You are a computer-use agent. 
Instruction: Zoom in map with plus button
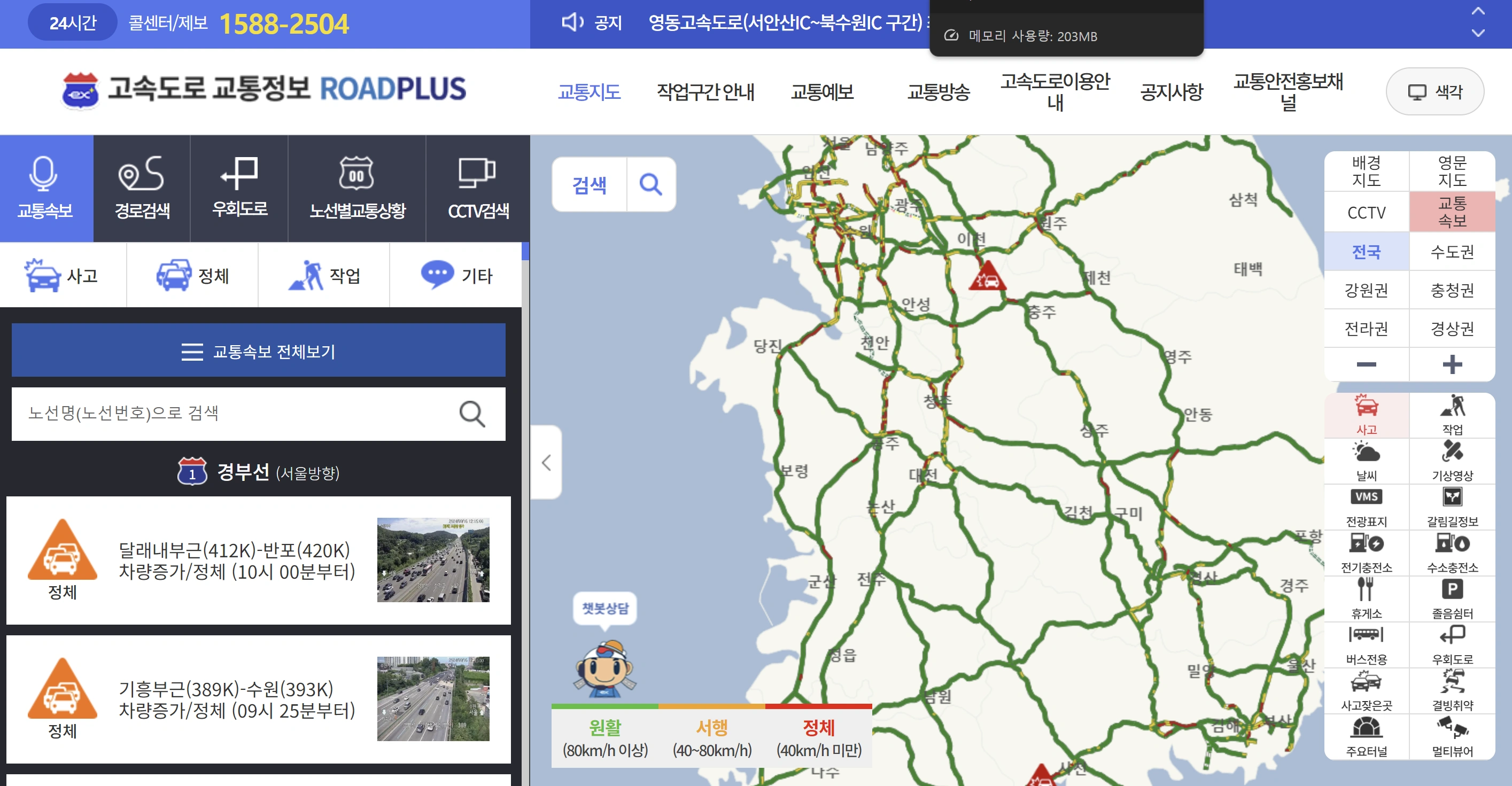point(1452,364)
